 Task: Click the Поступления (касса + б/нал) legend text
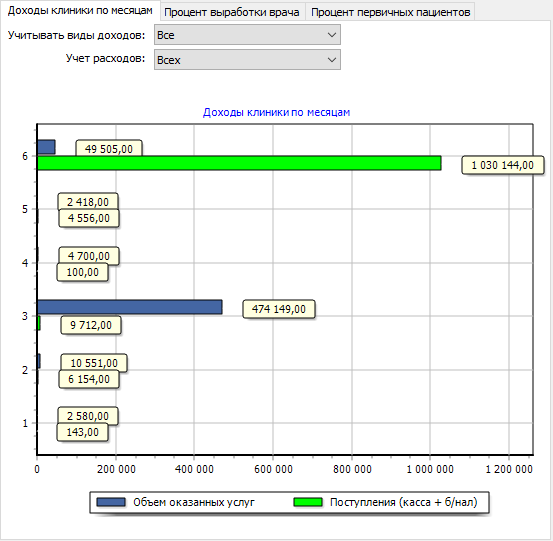pos(403,502)
